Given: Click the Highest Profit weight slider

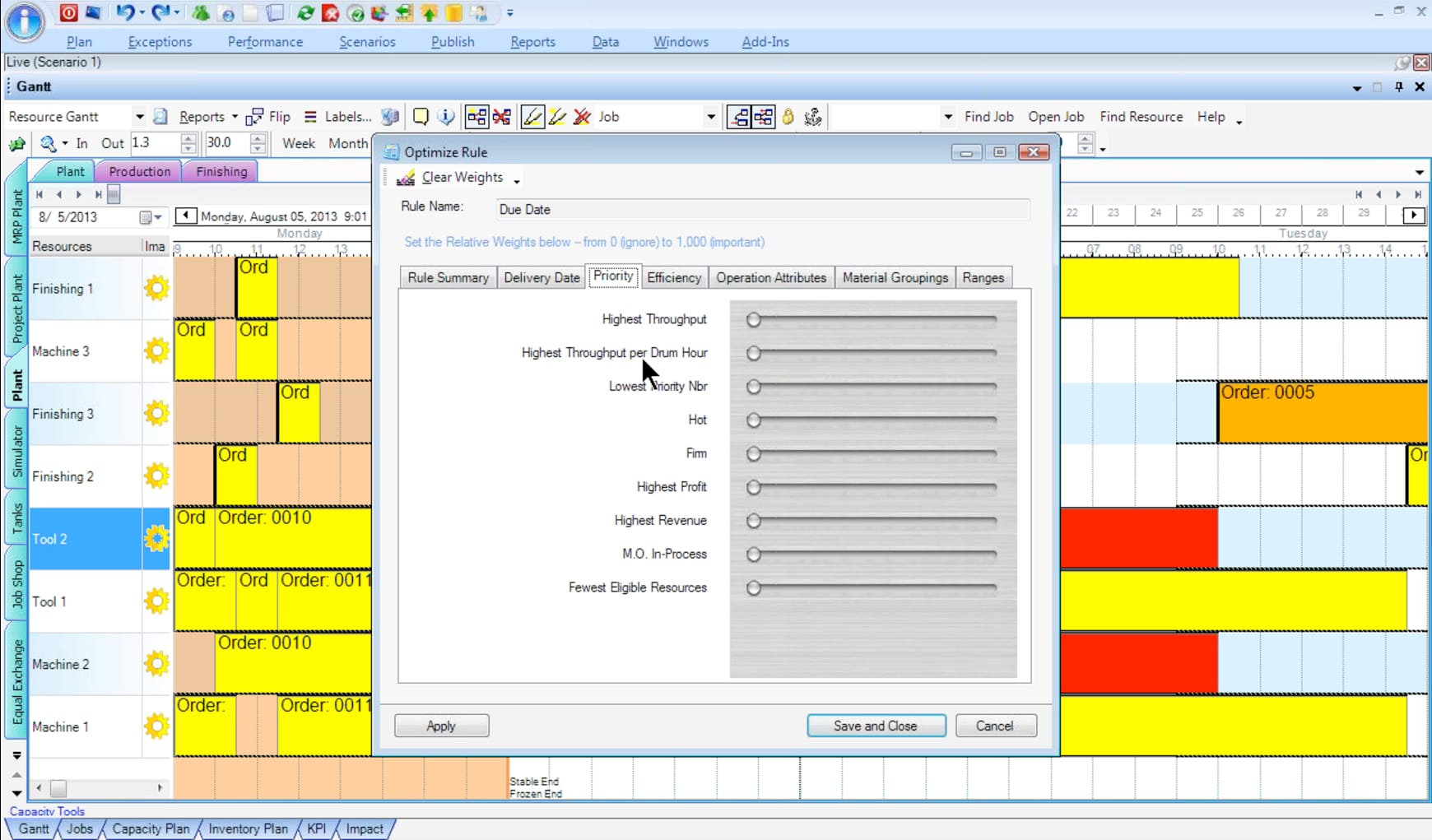Looking at the screenshot, I should click(753, 487).
